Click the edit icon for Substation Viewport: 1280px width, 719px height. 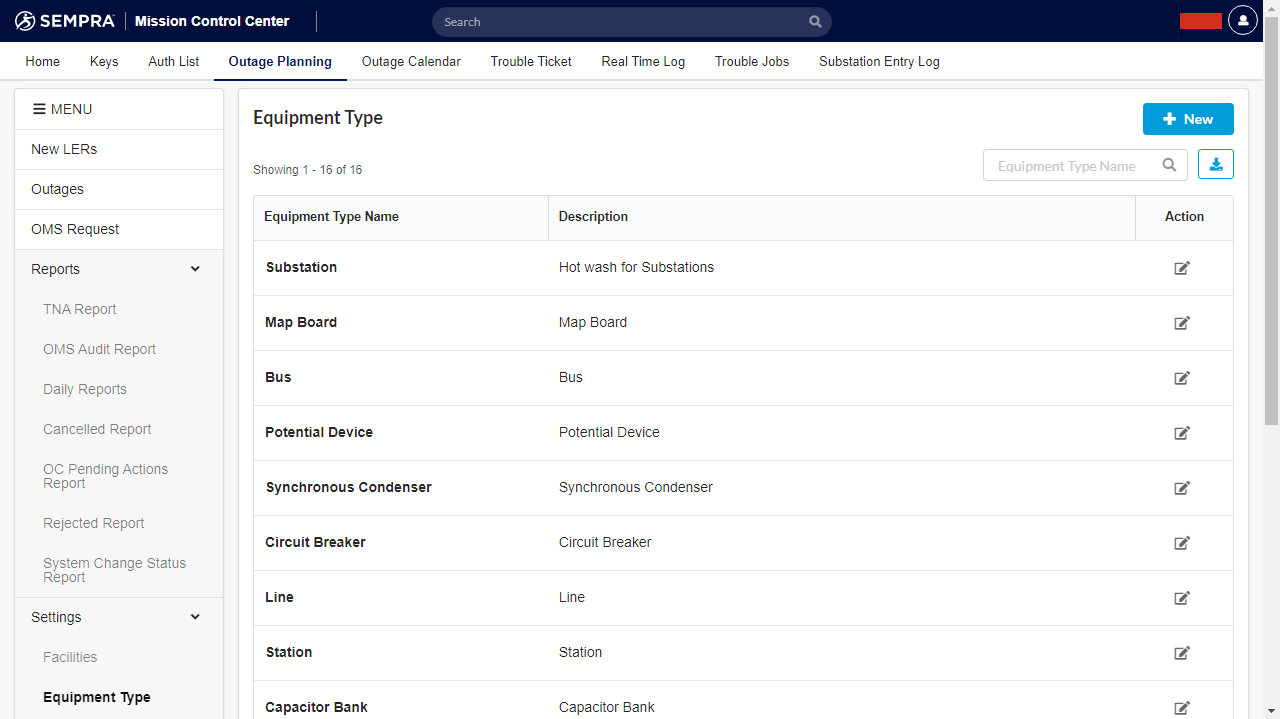(x=1181, y=268)
